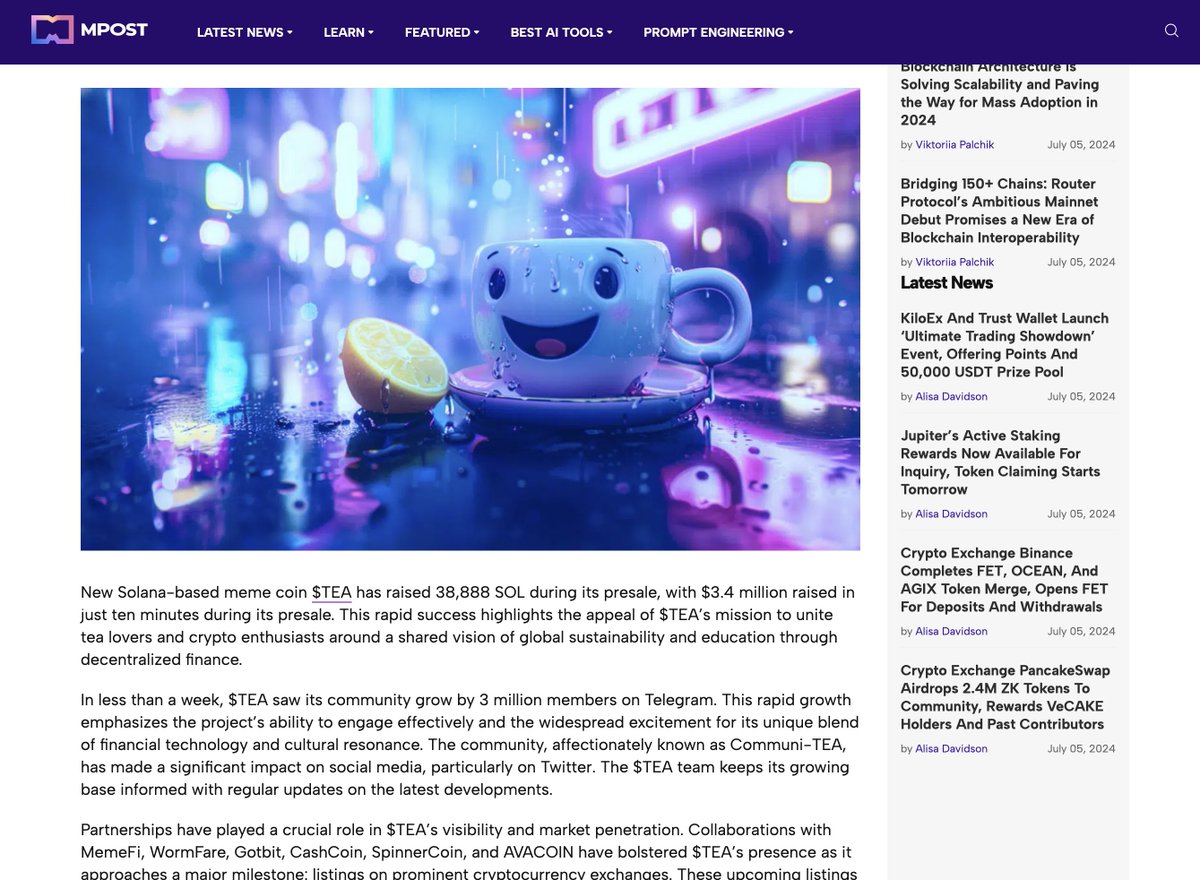Open the Binance FET token merge article

1004,580
